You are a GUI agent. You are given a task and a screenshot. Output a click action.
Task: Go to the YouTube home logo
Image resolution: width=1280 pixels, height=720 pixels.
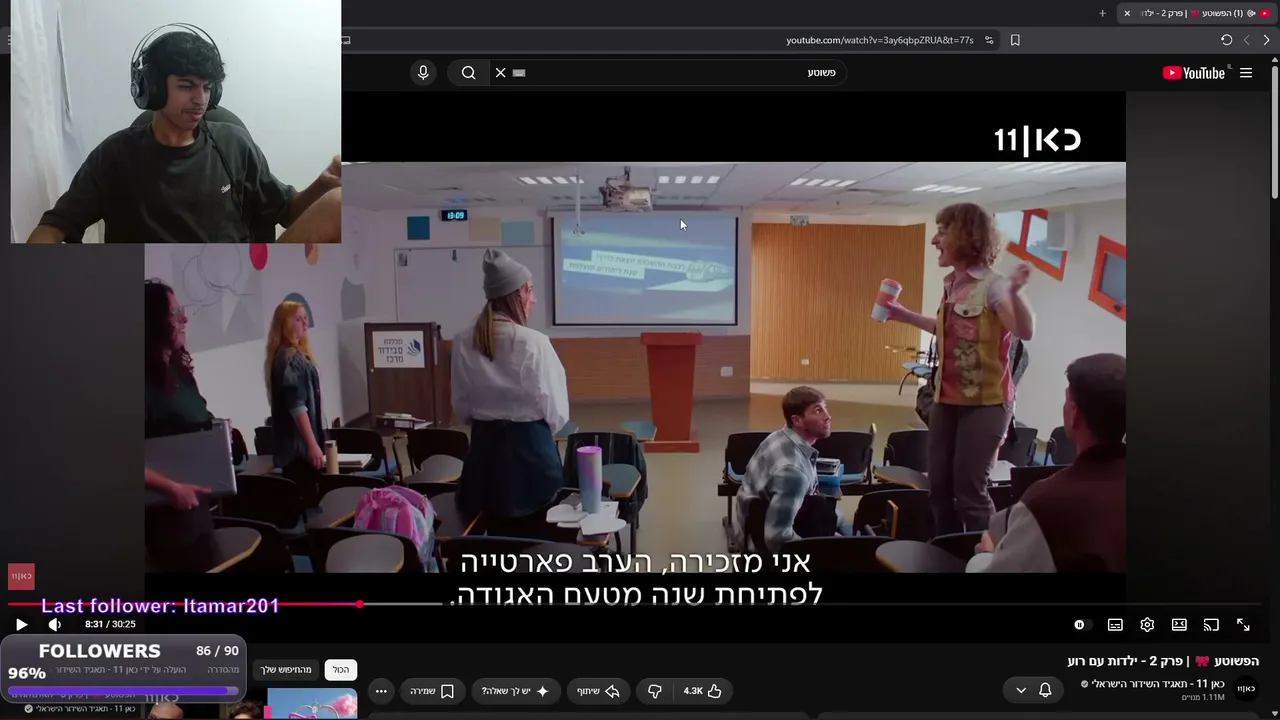1193,73
